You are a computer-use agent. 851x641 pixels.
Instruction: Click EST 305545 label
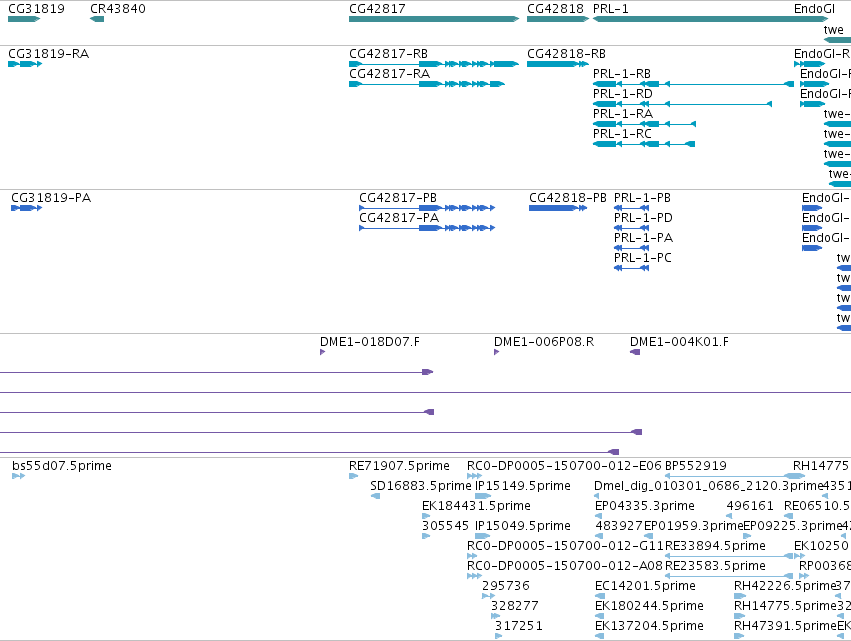445,526
